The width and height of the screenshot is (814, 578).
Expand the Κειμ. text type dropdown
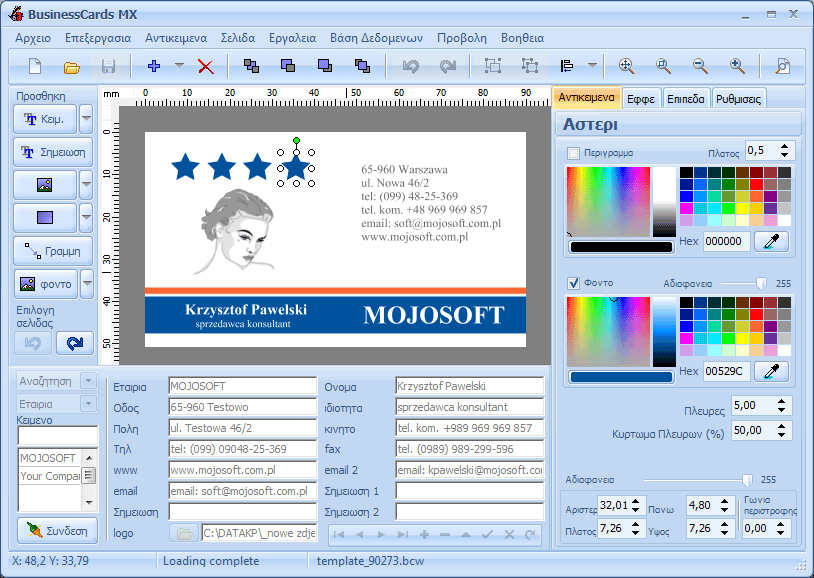point(86,119)
